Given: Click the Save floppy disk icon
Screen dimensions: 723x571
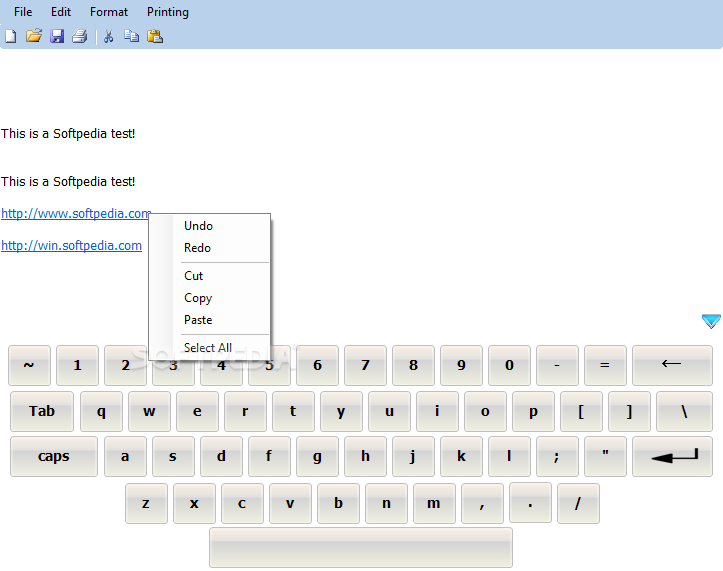Looking at the screenshot, I should (57, 36).
